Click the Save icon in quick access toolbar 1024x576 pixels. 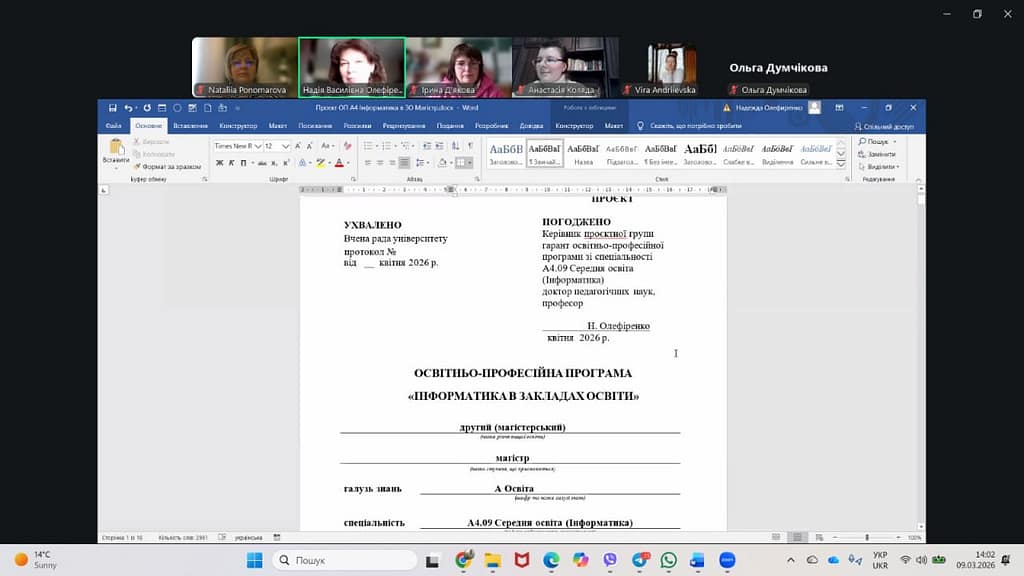pos(113,107)
